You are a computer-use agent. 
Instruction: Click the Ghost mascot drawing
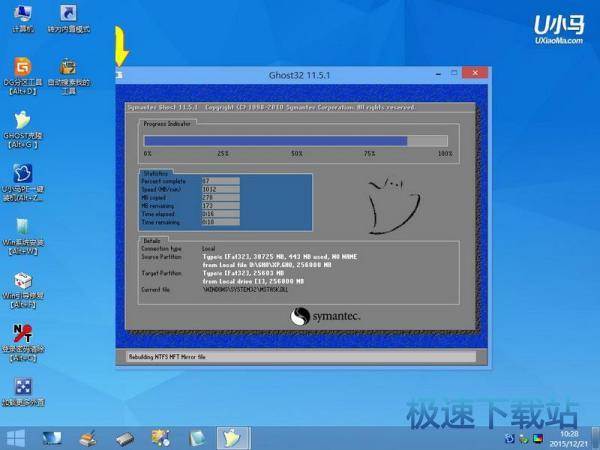[x=394, y=205]
